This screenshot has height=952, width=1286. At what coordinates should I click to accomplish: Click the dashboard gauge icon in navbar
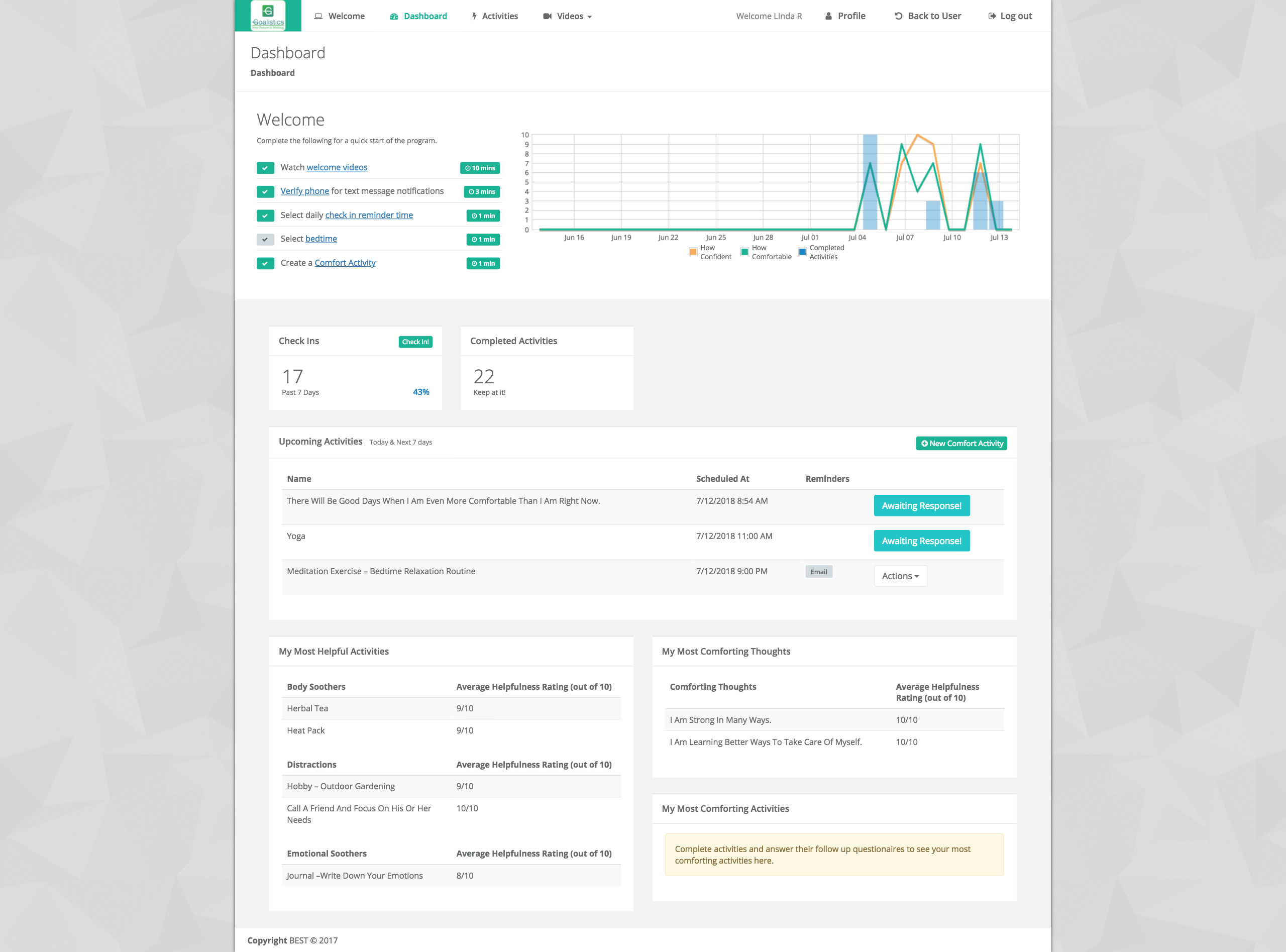click(394, 16)
